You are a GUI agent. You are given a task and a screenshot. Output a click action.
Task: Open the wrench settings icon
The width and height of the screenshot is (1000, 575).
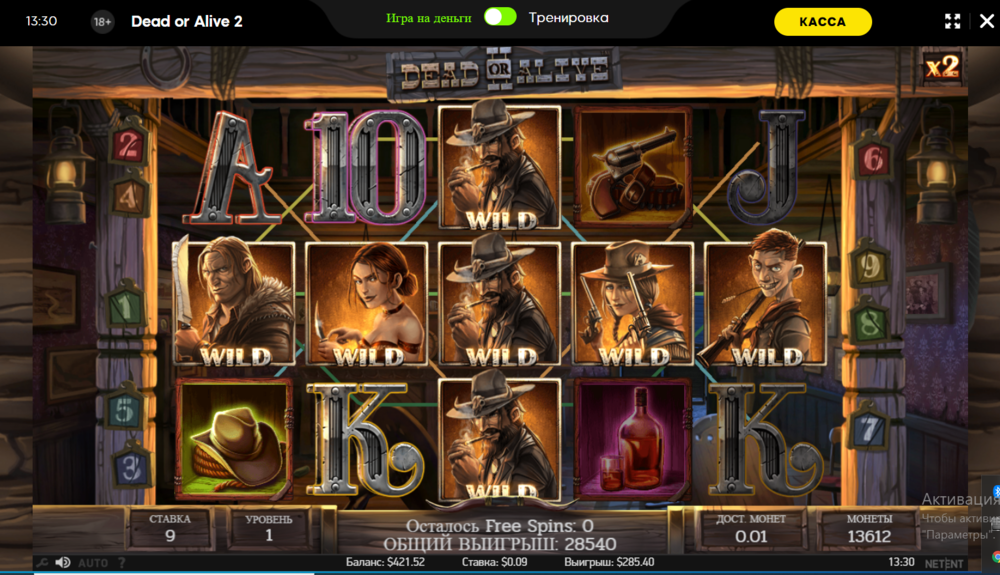point(42,562)
